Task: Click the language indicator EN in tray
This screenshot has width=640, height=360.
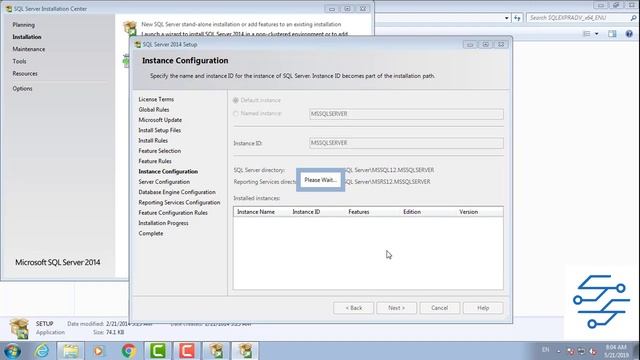Action: coord(545,350)
